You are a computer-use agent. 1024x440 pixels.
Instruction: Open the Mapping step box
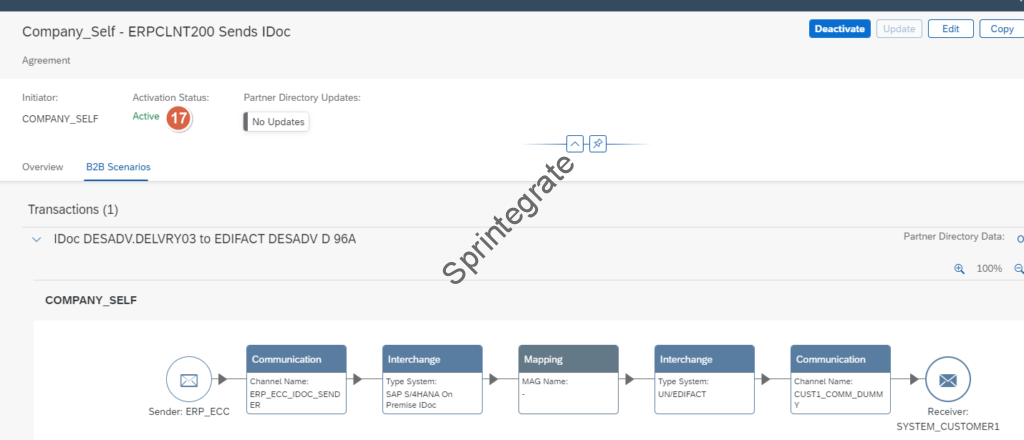pos(568,380)
